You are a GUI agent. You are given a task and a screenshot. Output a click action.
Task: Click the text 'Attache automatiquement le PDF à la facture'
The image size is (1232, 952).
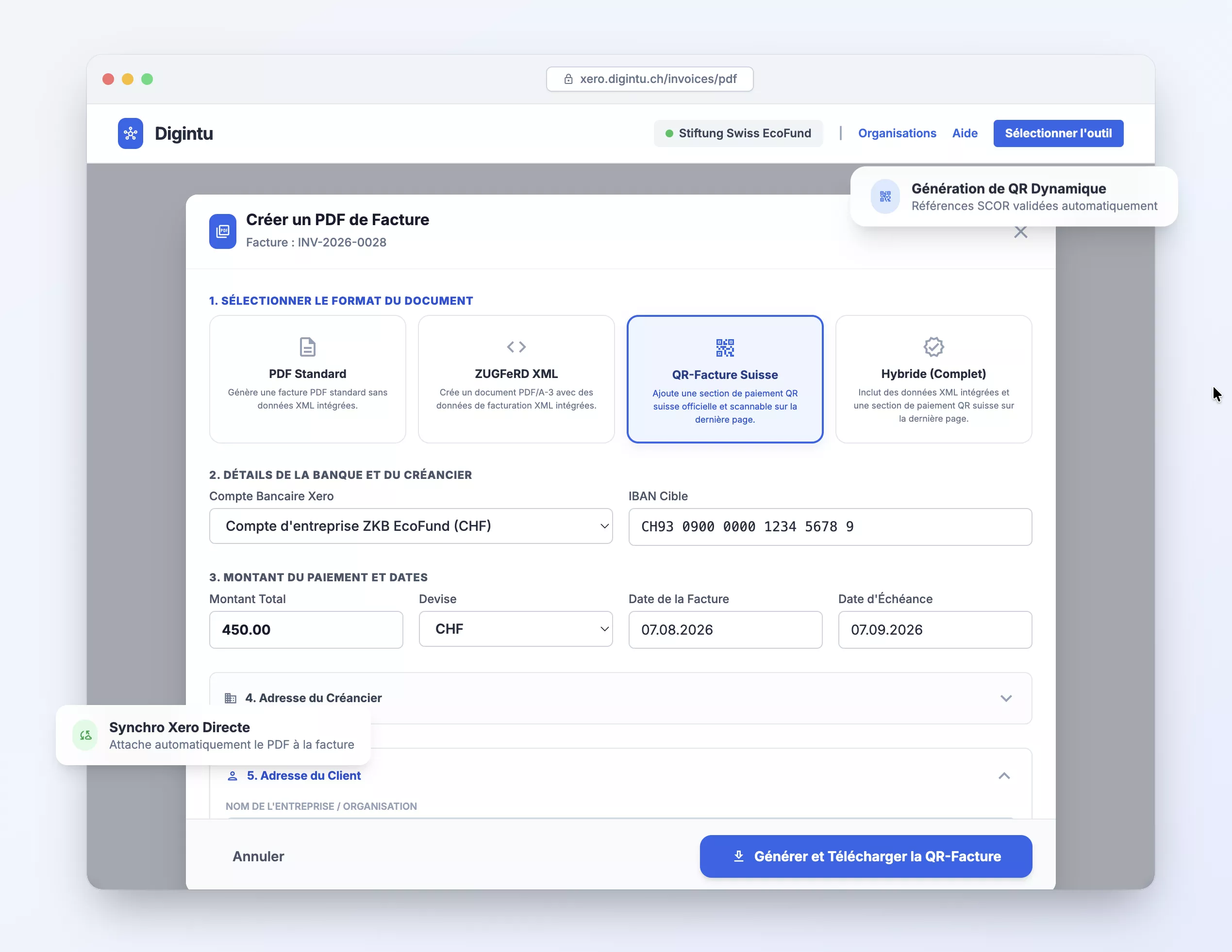(231, 745)
